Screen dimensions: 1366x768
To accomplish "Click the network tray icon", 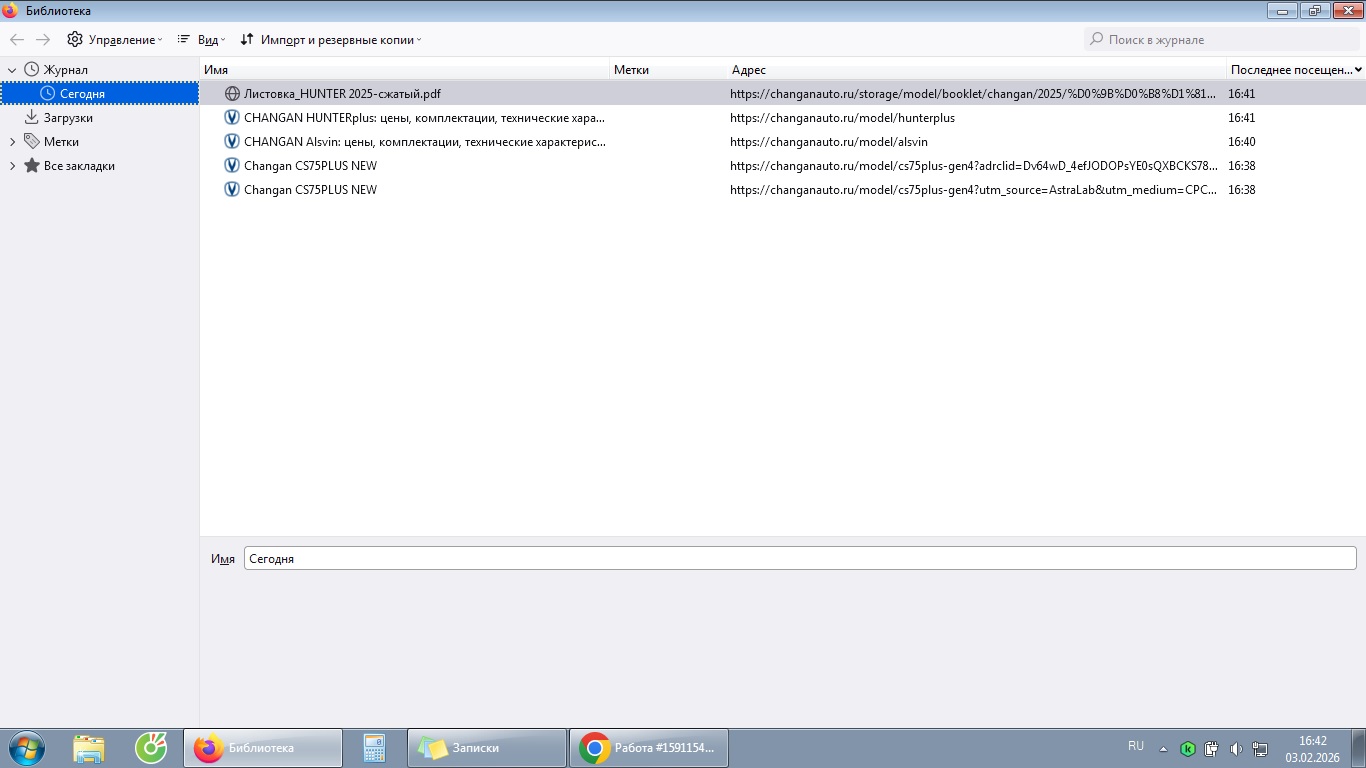I will [x=1260, y=749].
